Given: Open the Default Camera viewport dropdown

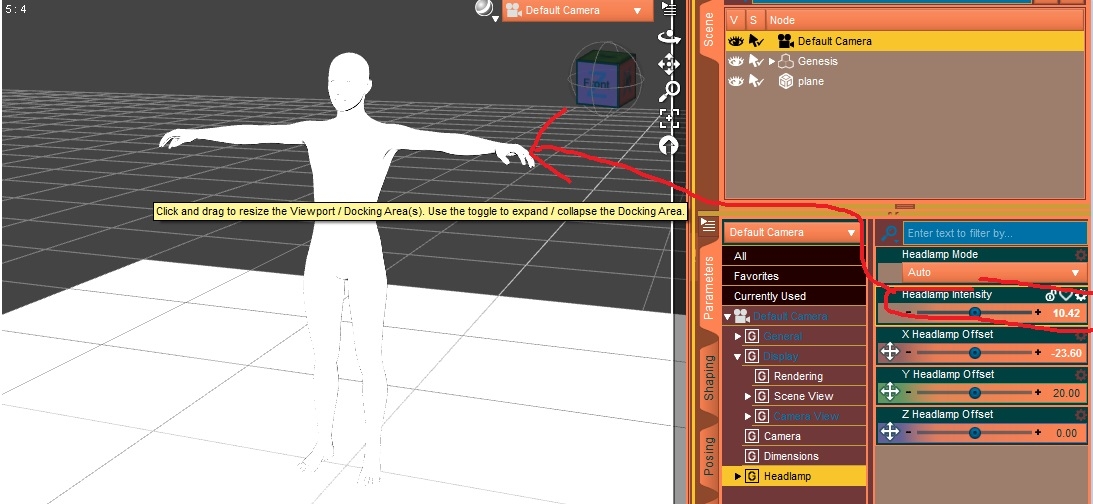Looking at the screenshot, I should [577, 10].
